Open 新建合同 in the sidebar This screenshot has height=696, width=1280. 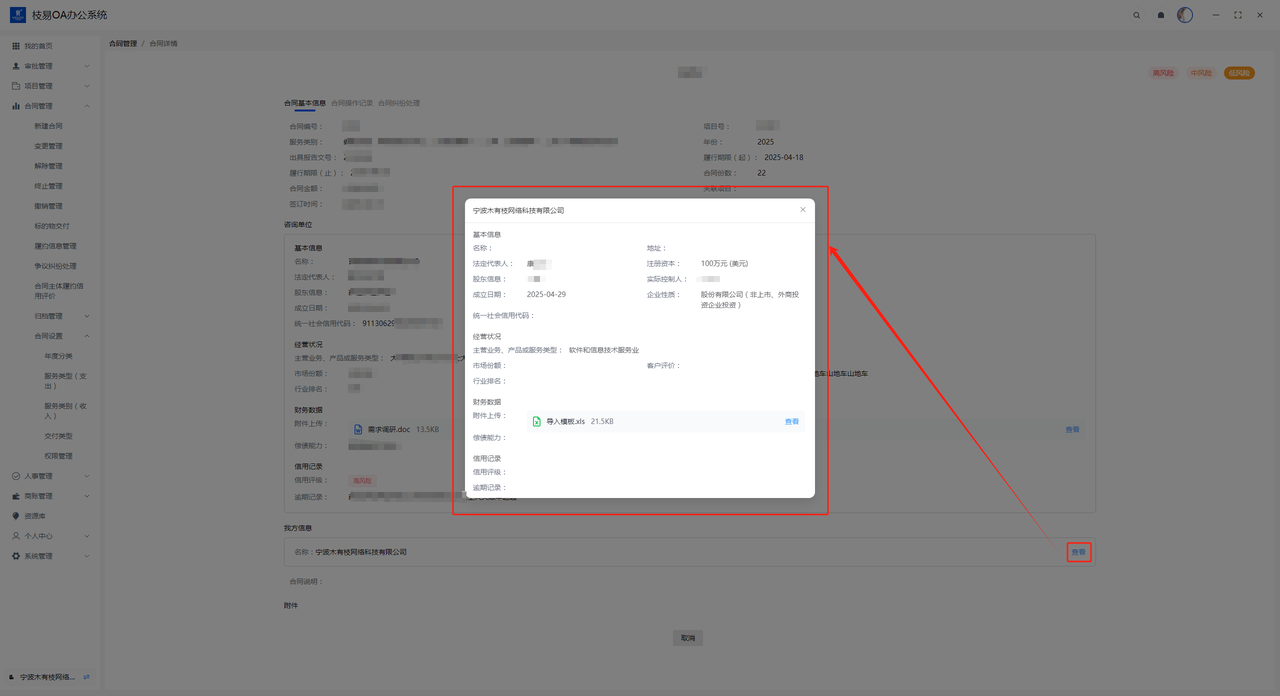(48, 126)
